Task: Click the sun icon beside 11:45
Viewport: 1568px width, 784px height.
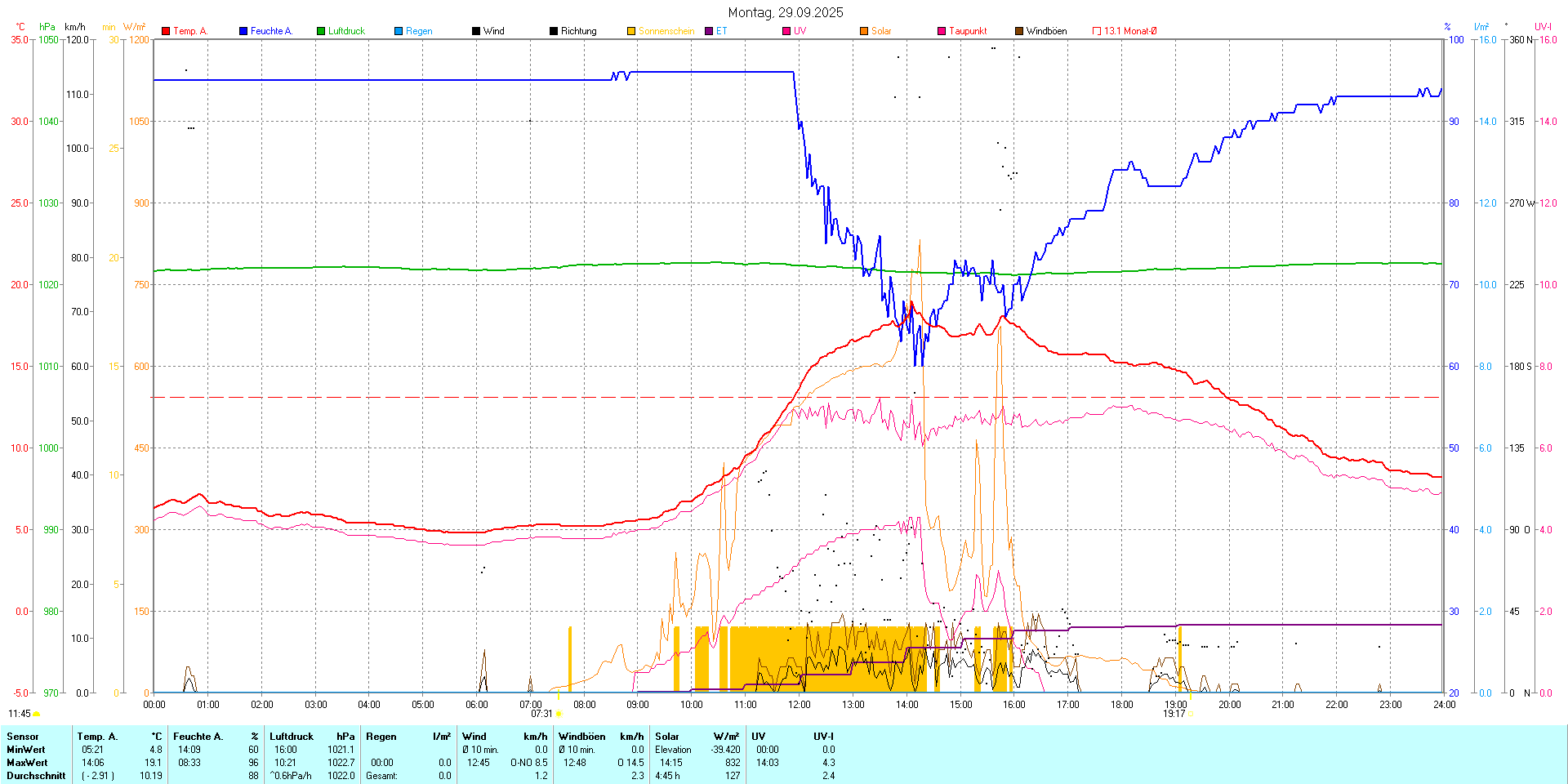Action: point(36,714)
